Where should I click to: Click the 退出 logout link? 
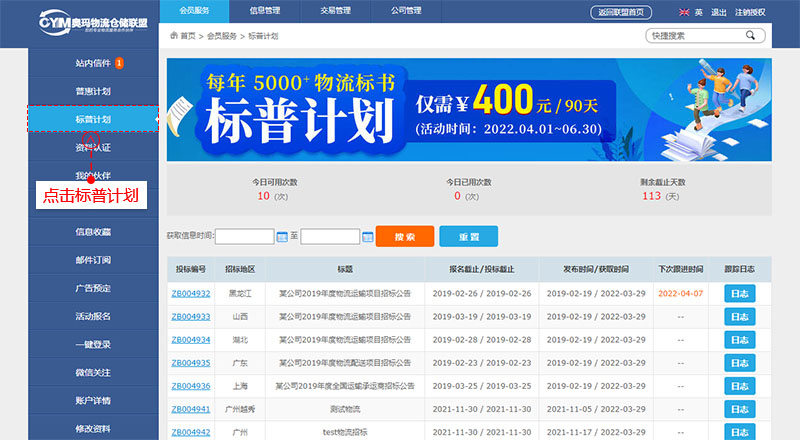[718, 12]
